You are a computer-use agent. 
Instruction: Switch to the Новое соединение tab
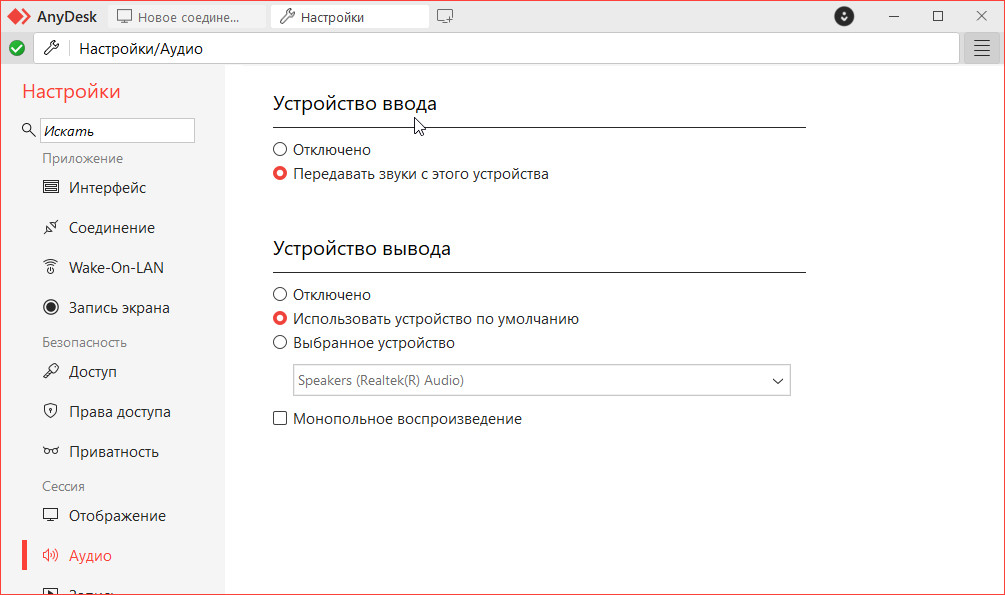188,17
